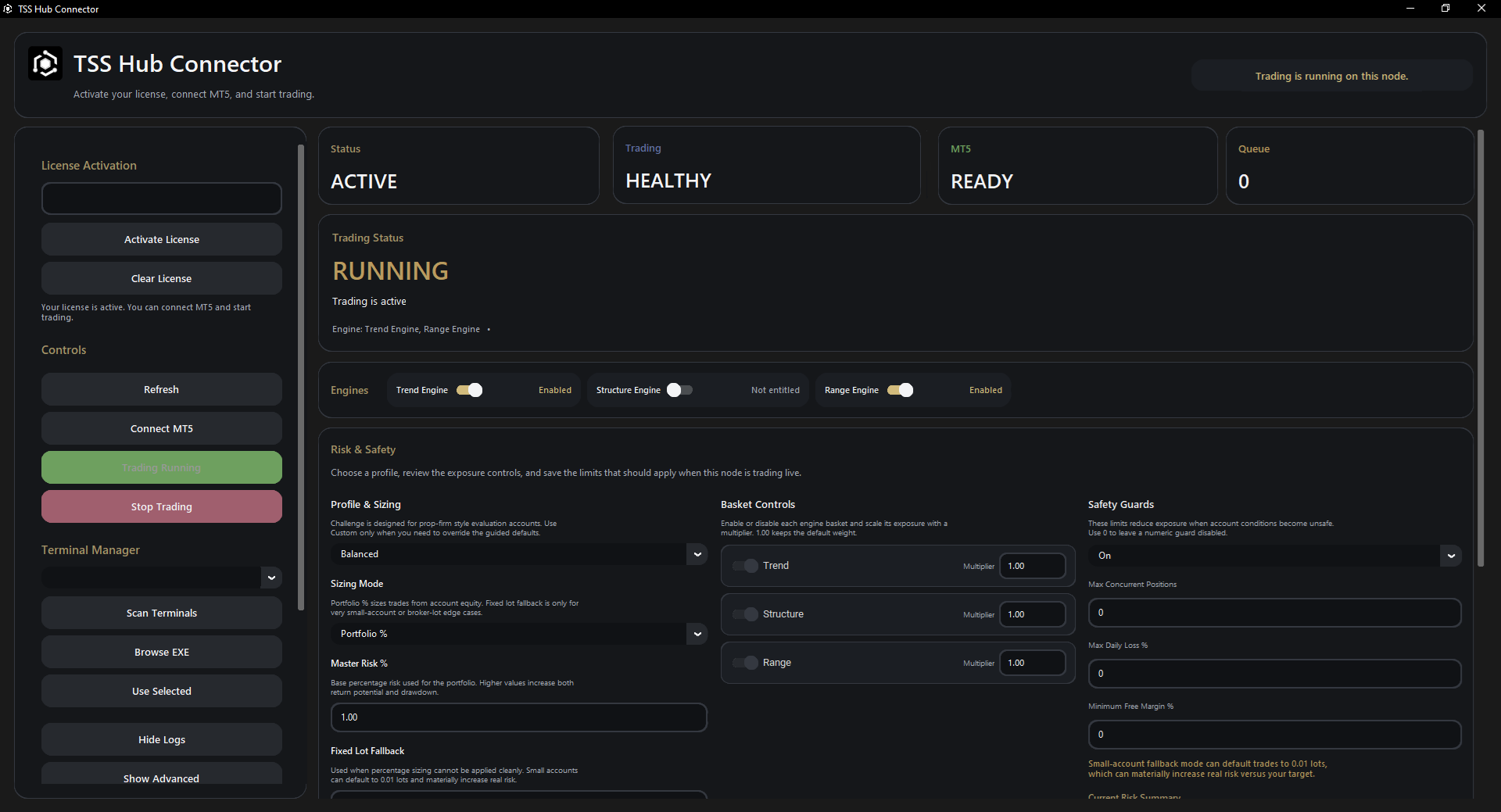Screen dimensions: 1501x812
Task: Click the 'Basket Controls' heading
Action: pyautogui.click(x=758, y=504)
